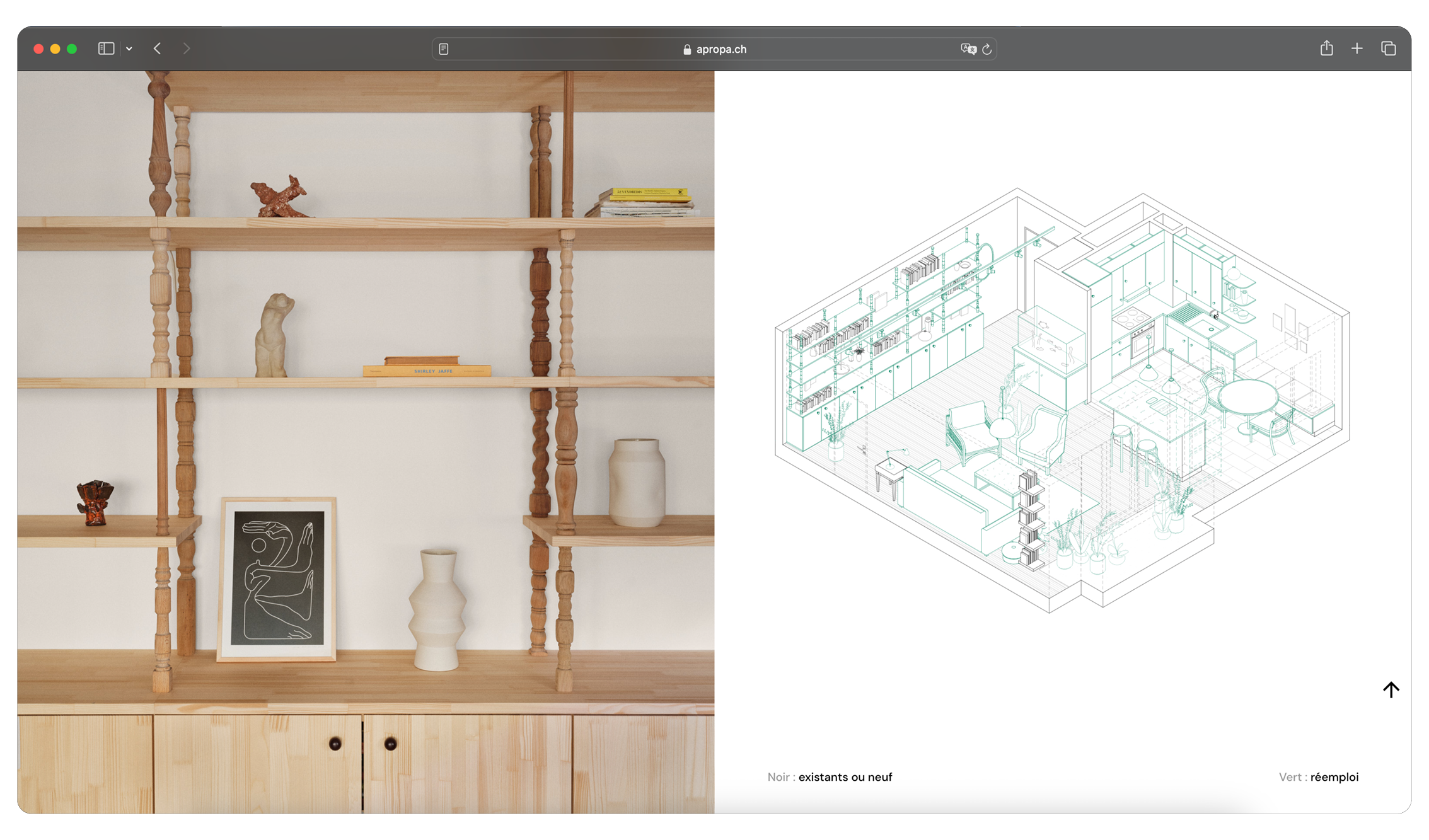
Task: Open the Share menu icon
Action: click(1326, 49)
